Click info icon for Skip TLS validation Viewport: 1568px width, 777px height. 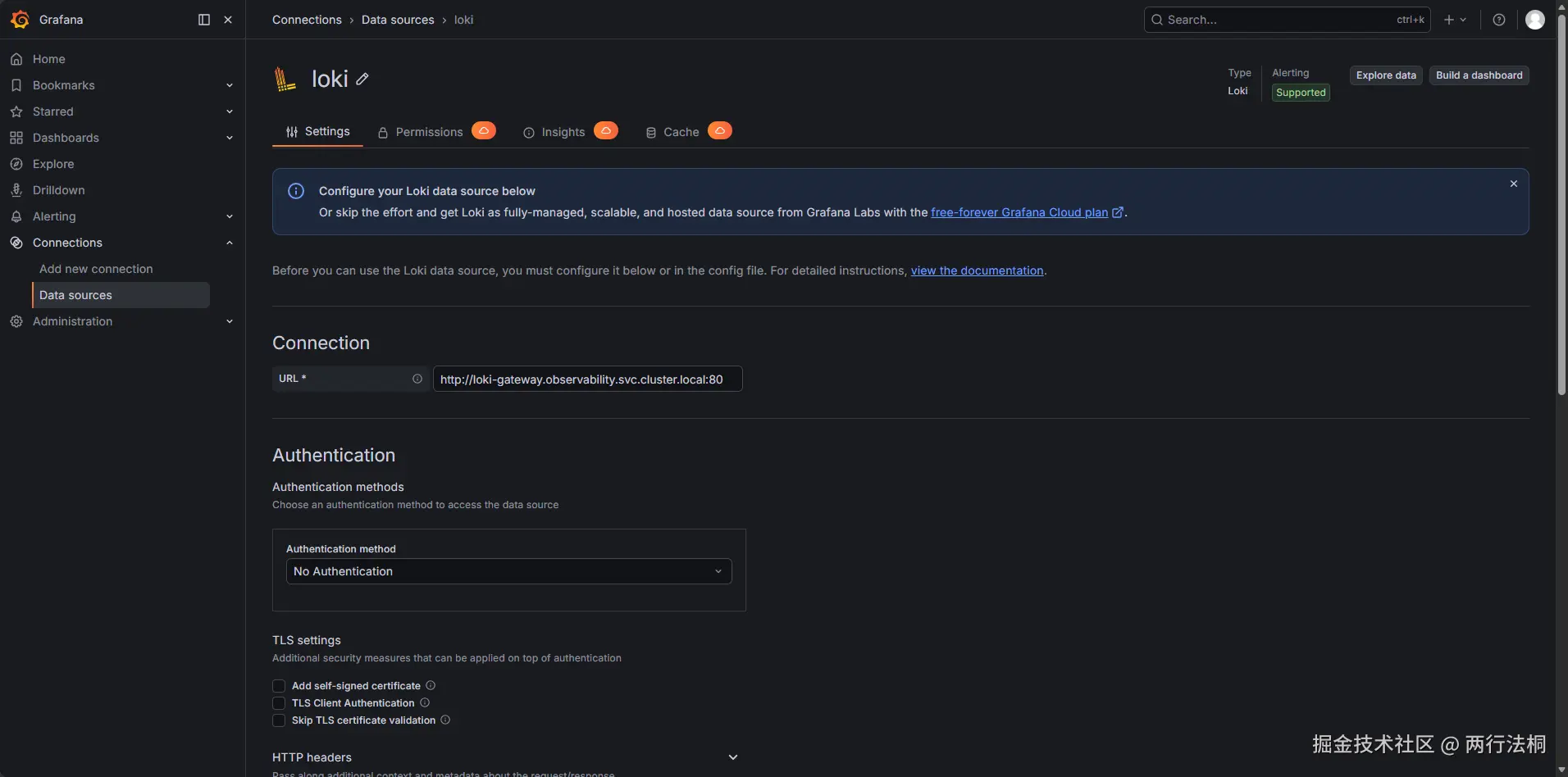[445, 720]
